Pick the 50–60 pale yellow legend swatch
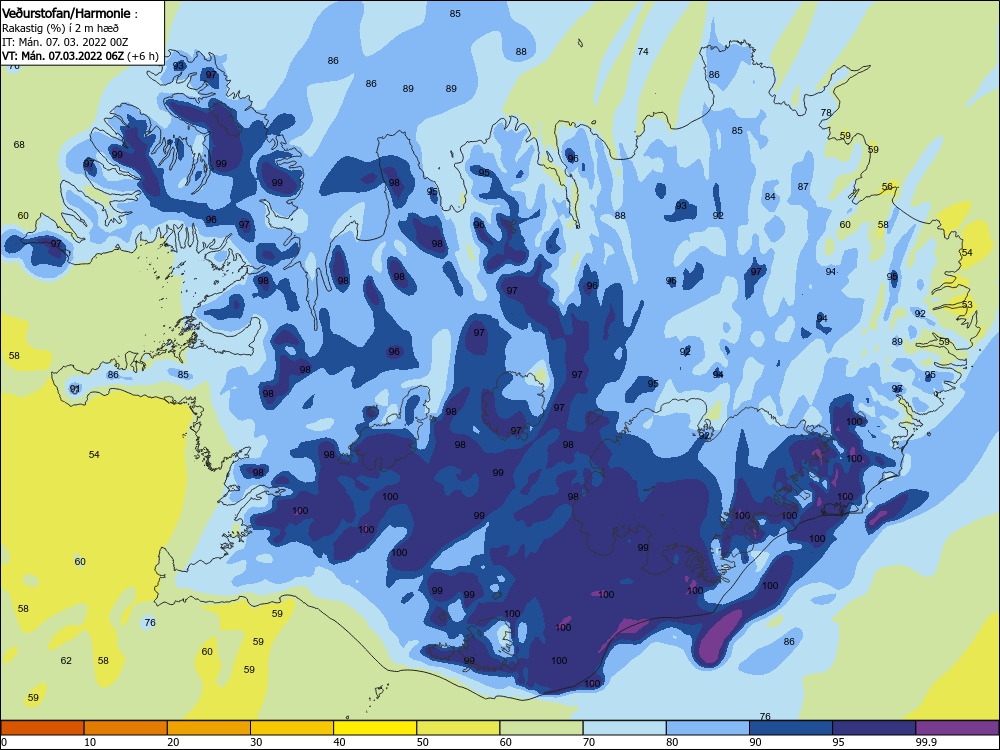The image size is (1000, 750). click(458, 728)
